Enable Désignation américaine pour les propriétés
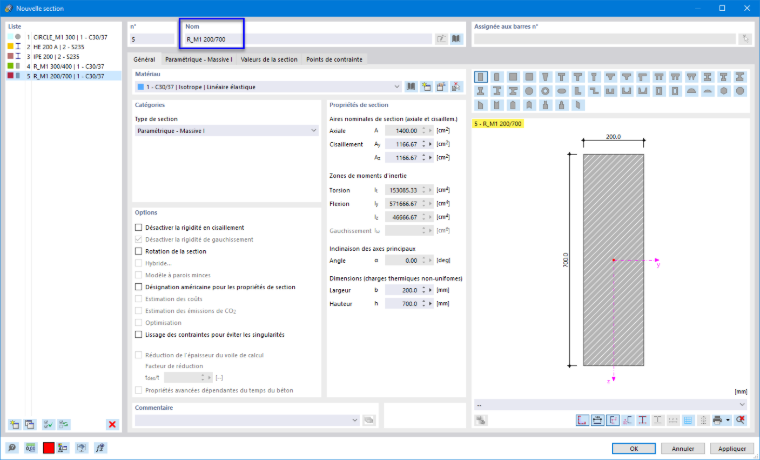 (x=139, y=287)
